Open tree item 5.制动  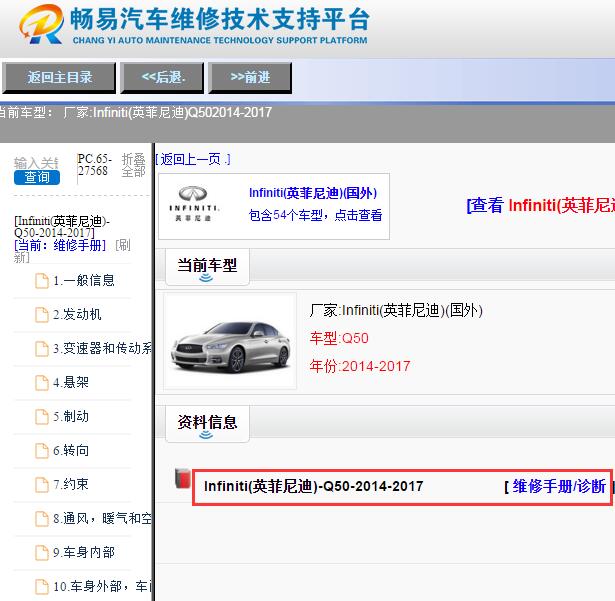click(71, 417)
